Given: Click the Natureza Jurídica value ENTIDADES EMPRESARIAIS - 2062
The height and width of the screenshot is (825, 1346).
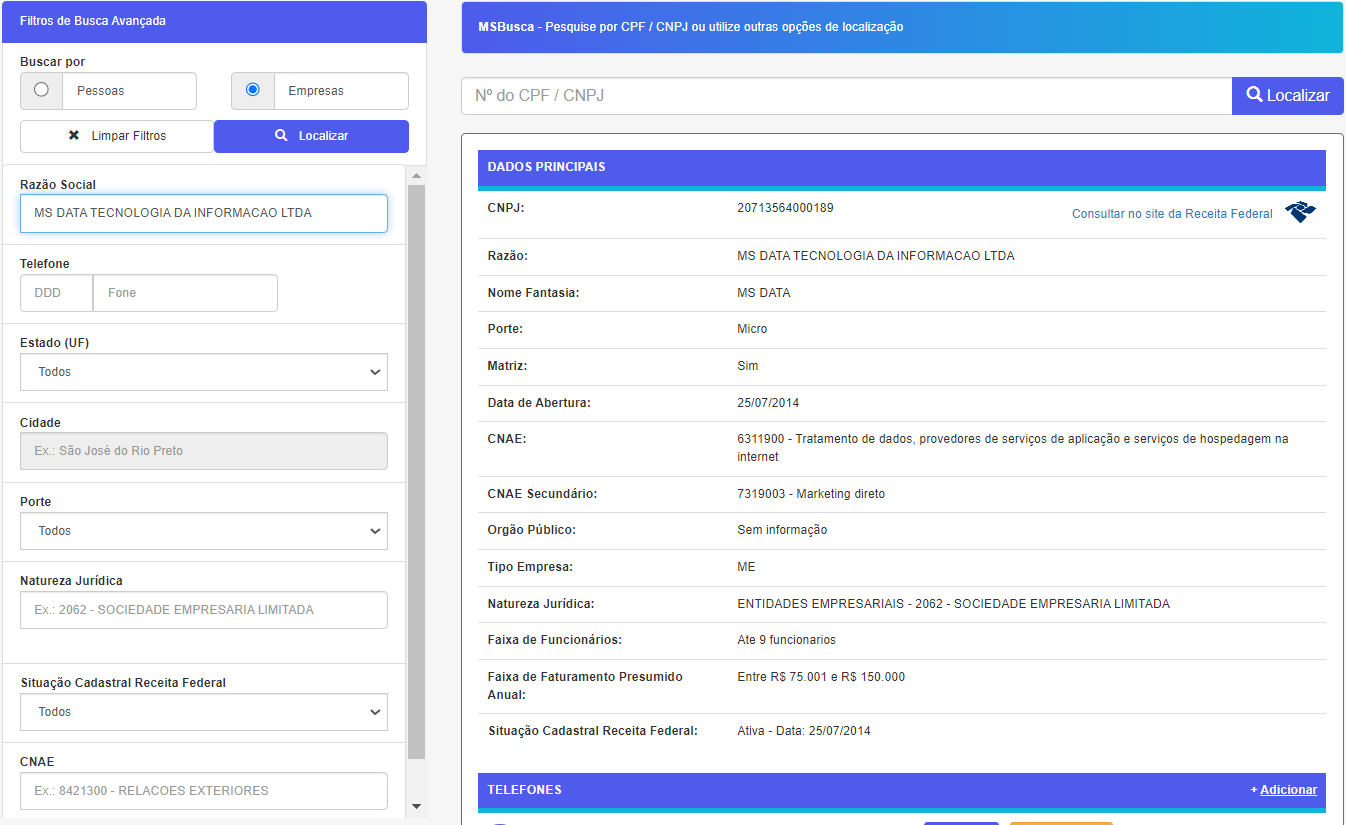Looking at the screenshot, I should pos(953,604).
